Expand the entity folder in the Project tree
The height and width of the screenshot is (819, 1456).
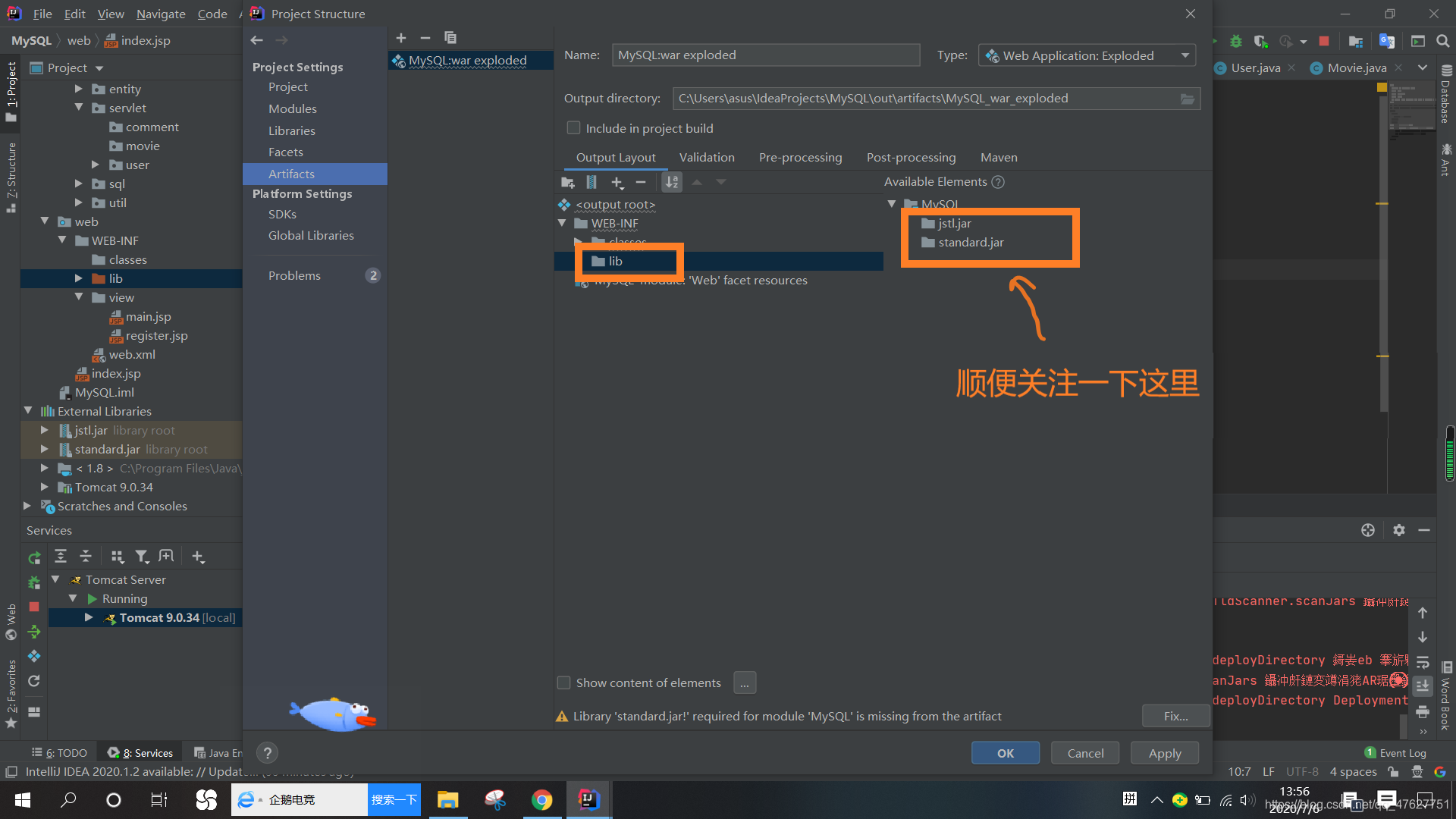click(x=79, y=89)
